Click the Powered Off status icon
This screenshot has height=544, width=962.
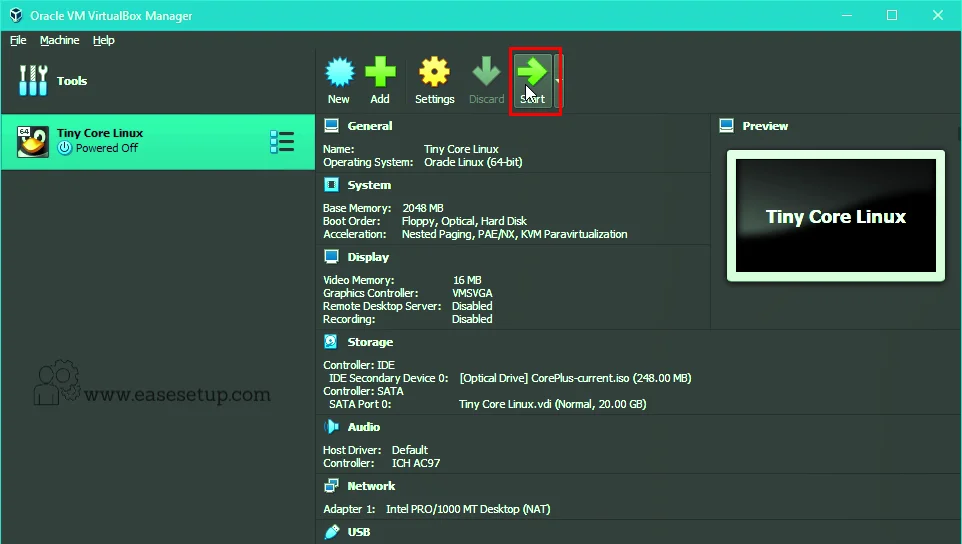click(x=64, y=148)
